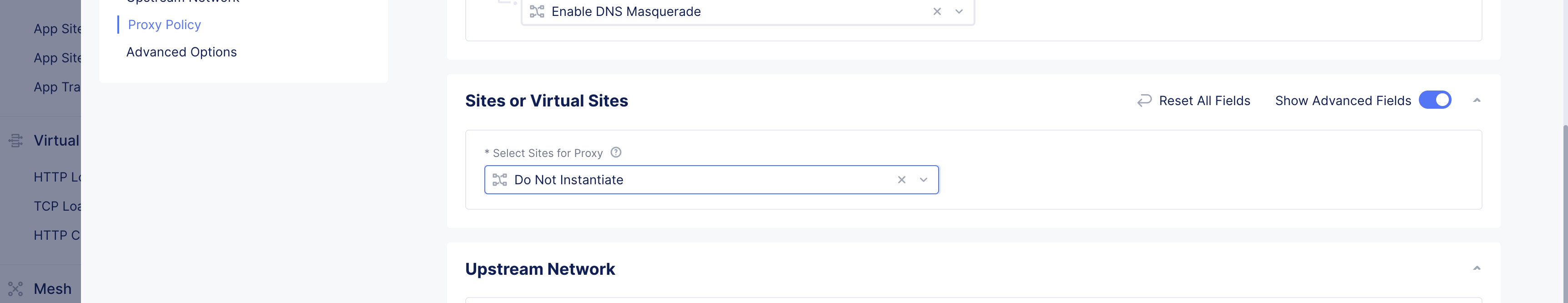Click the Enable DNS Masquerade option icon
This screenshot has width=1568, height=303.
[537, 11]
